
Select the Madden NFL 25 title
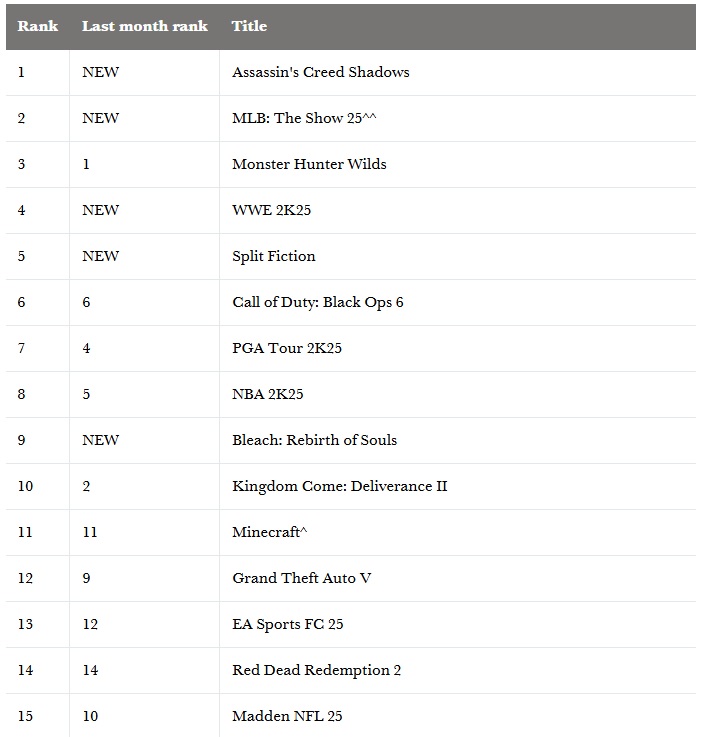pyautogui.click(x=287, y=716)
